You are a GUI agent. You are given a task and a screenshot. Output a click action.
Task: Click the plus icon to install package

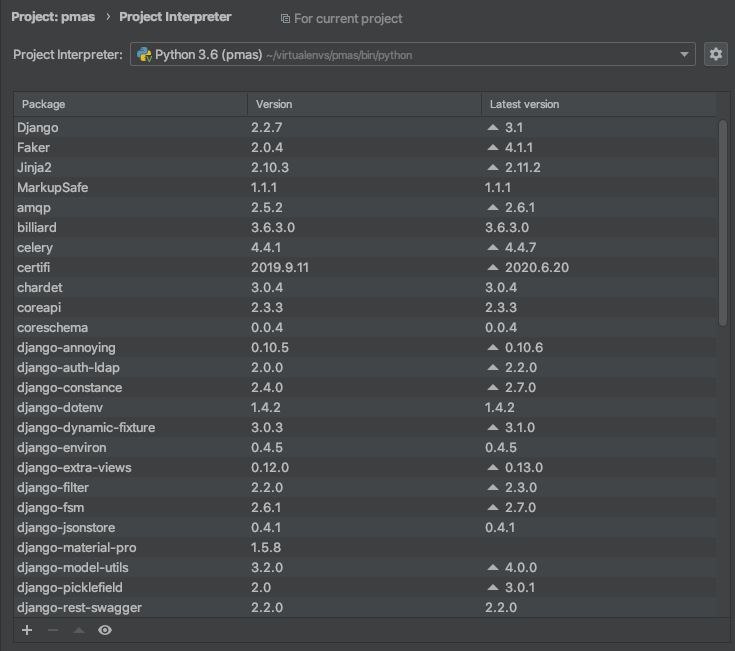27,630
